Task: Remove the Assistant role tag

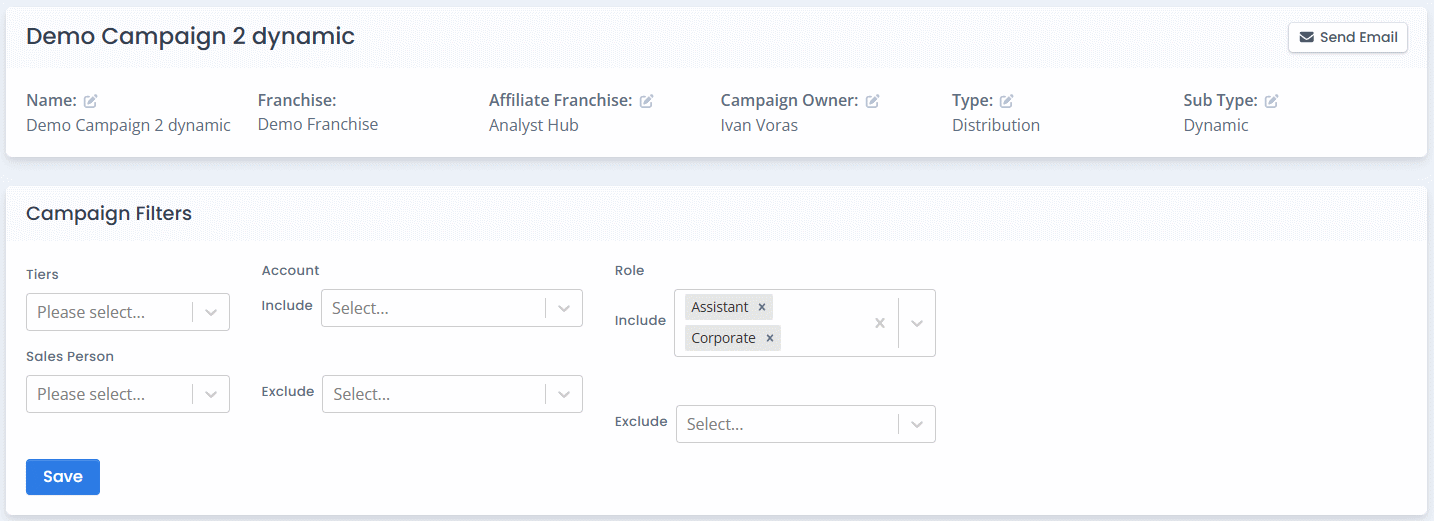Action: pyautogui.click(x=762, y=307)
